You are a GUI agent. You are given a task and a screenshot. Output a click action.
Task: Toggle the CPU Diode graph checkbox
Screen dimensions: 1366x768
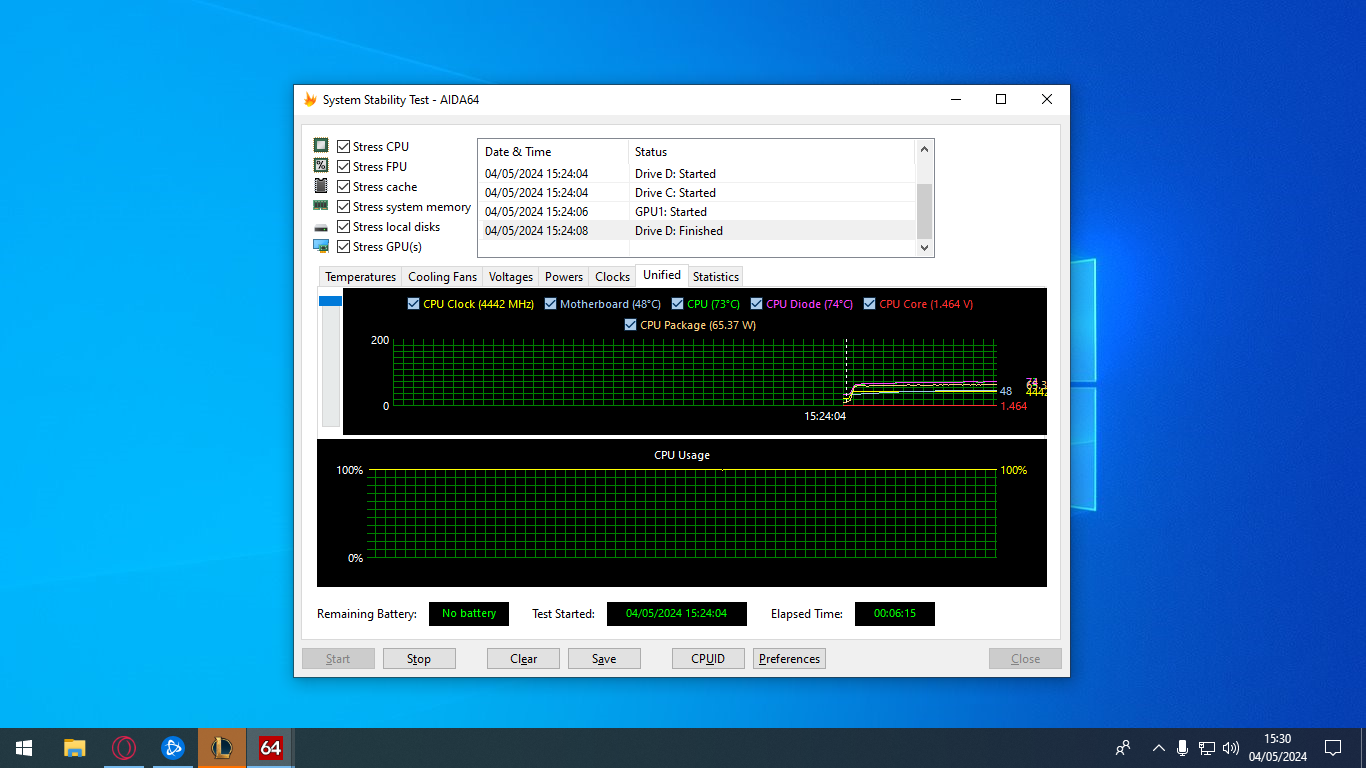757,304
